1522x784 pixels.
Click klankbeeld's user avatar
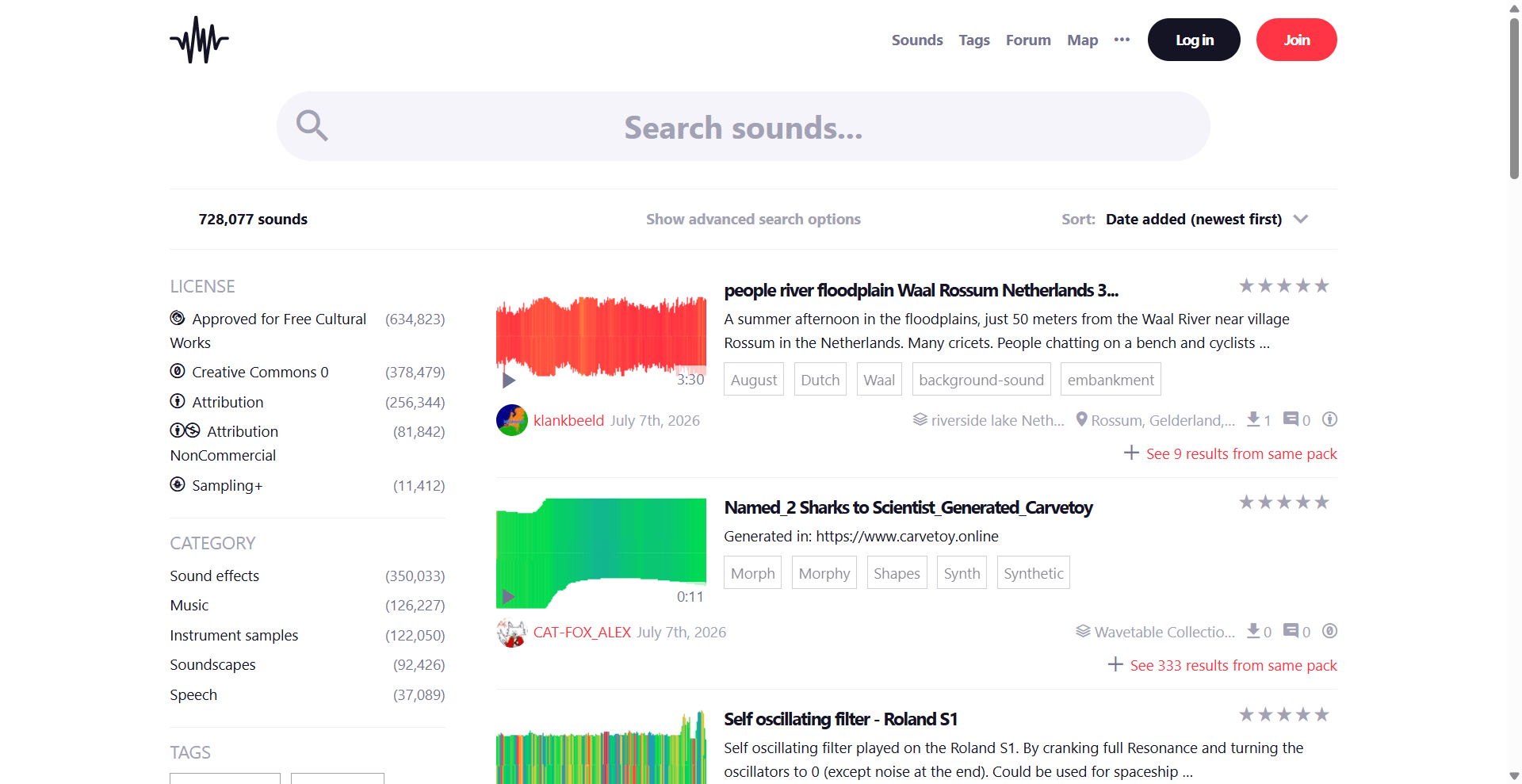point(512,420)
